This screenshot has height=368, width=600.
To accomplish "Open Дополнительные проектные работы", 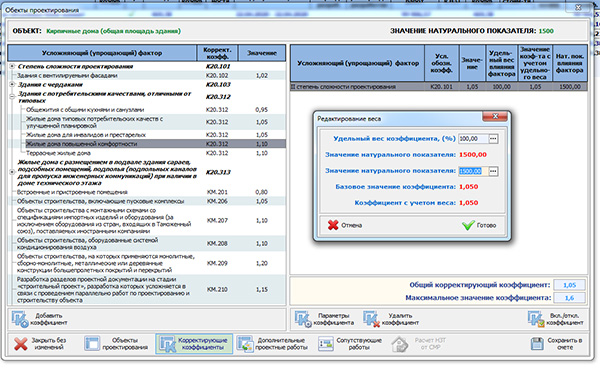I will point(272,344).
